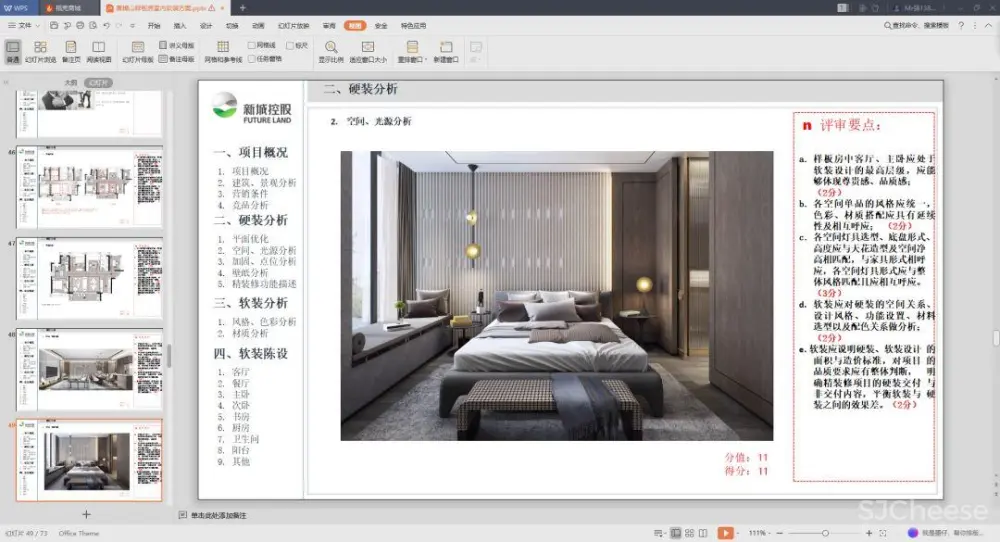Viewport: 1000px width, 542px height.
Task: Start slideshow with orange play button
Action: point(726,533)
